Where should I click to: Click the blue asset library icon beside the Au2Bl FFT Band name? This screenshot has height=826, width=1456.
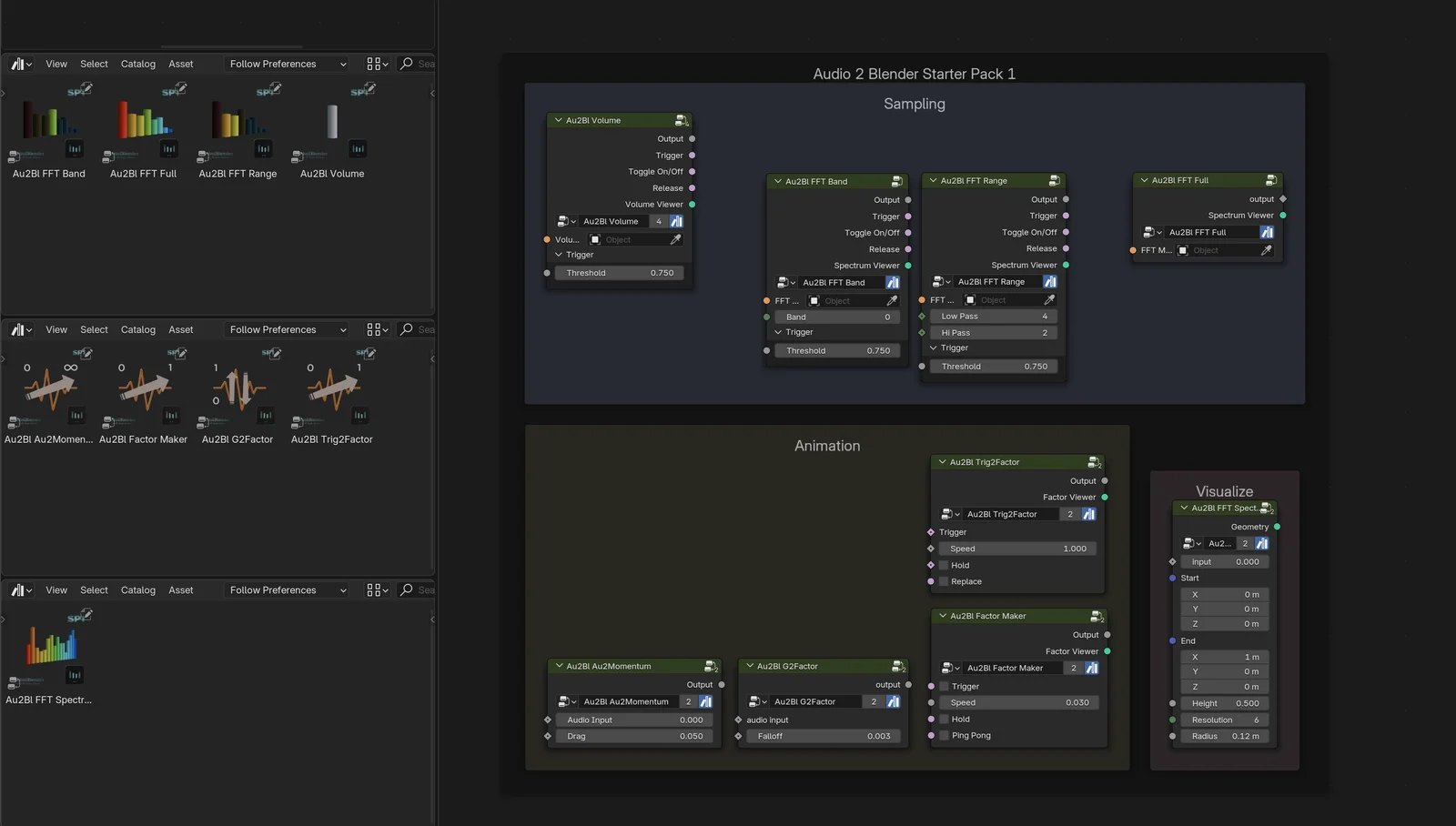893,282
